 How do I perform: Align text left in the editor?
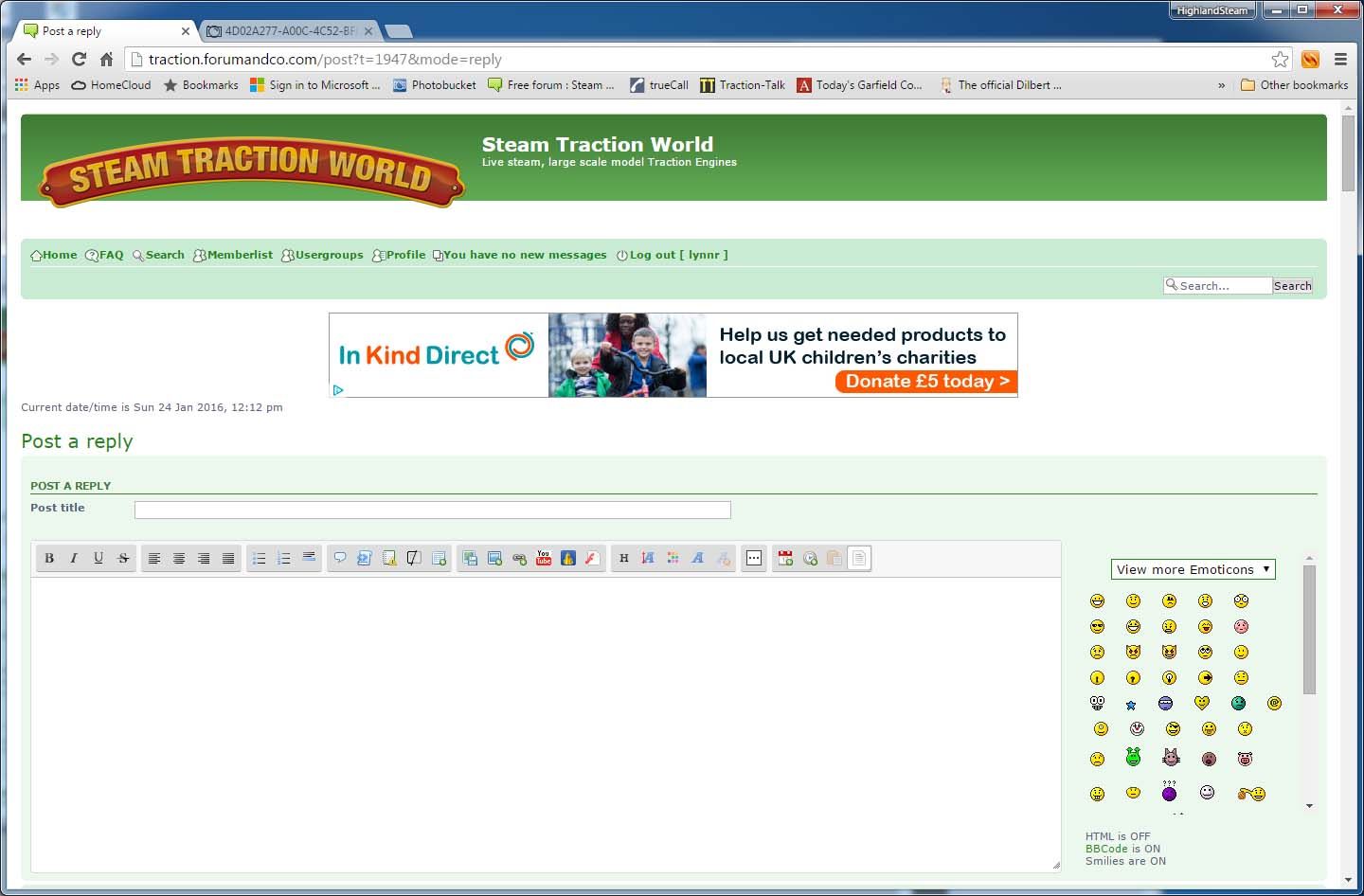click(x=153, y=558)
